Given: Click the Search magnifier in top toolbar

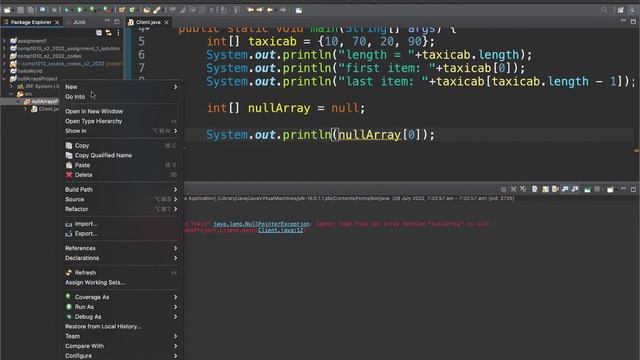Looking at the screenshot, I should 604,10.
